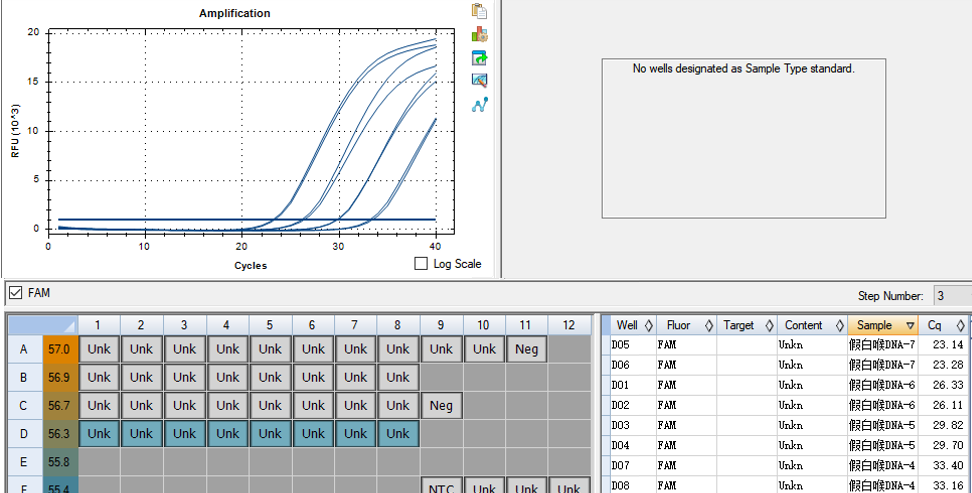The width and height of the screenshot is (972, 493).
Task: Click the Amplification chart title
Action: [234, 13]
